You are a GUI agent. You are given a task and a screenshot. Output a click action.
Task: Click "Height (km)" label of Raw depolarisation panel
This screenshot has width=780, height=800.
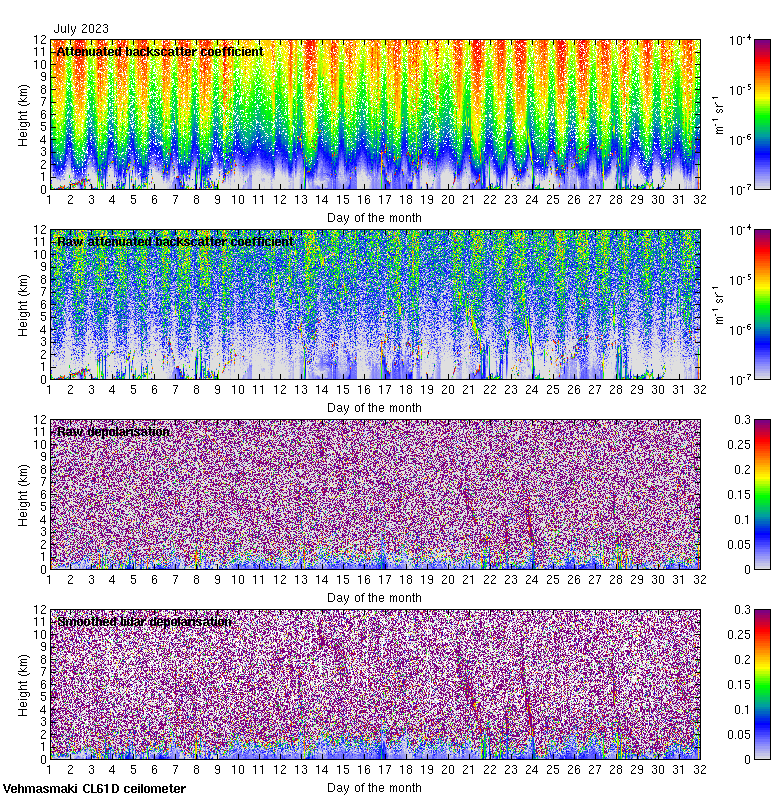[24, 494]
